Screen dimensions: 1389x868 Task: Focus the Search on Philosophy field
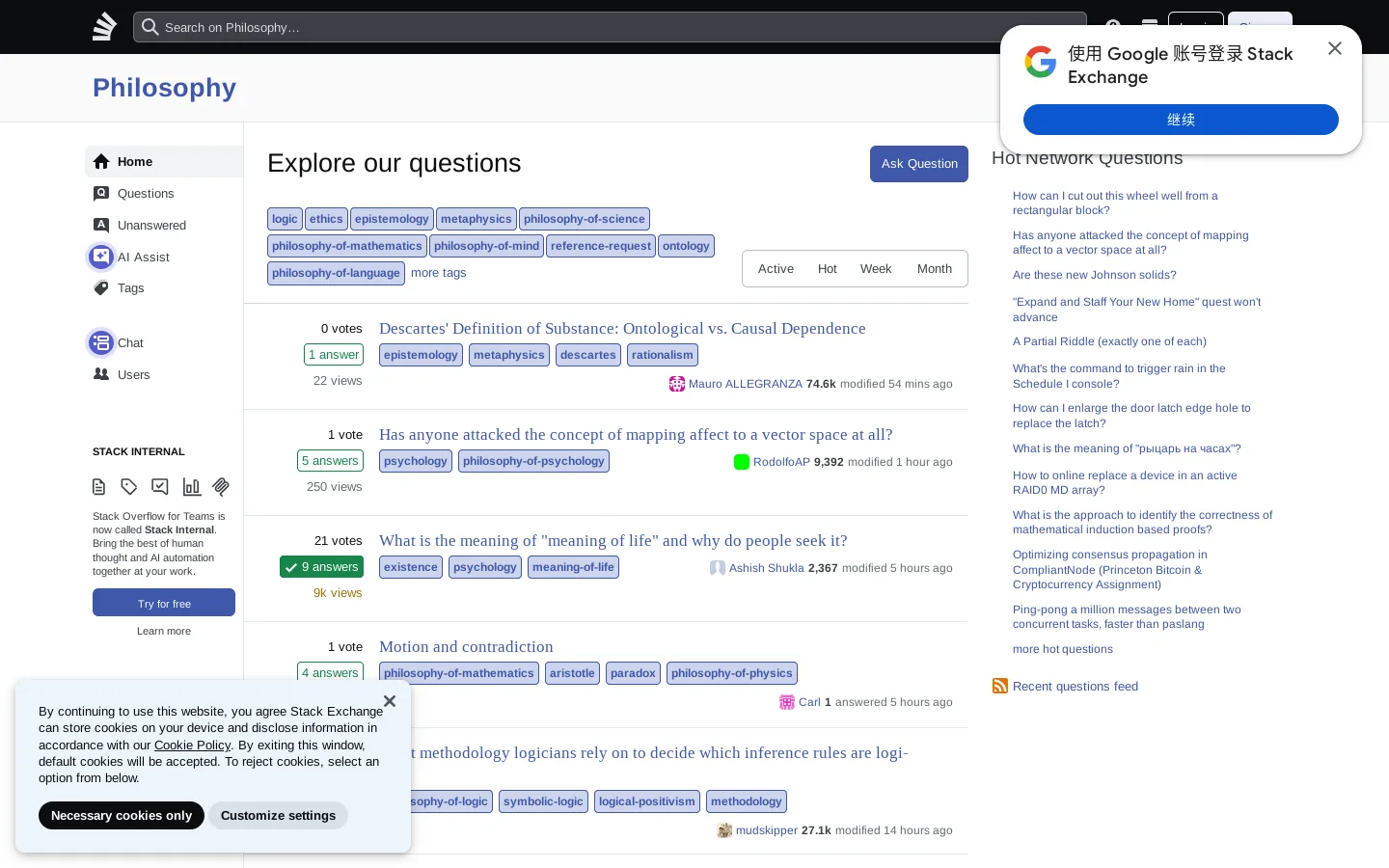[x=610, y=27]
